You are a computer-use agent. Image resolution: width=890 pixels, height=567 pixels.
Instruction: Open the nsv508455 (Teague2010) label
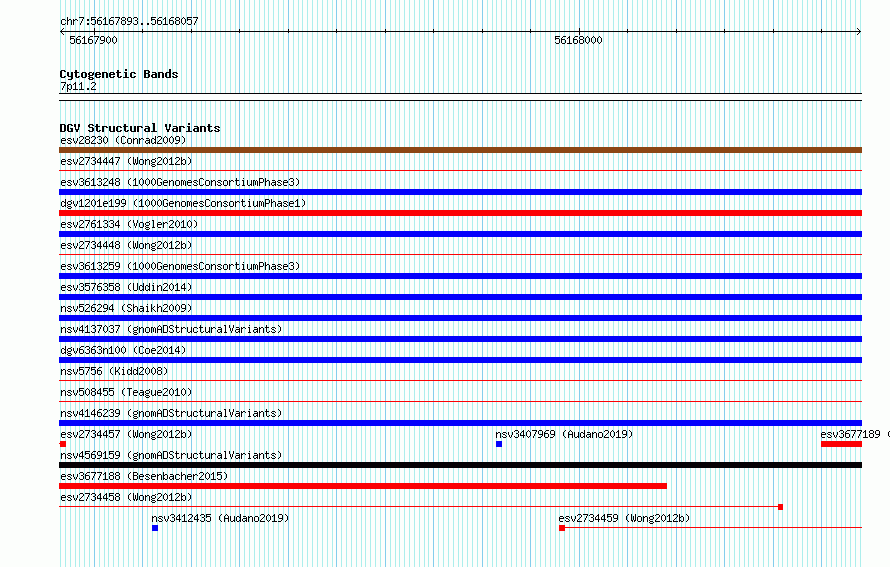tap(126, 392)
